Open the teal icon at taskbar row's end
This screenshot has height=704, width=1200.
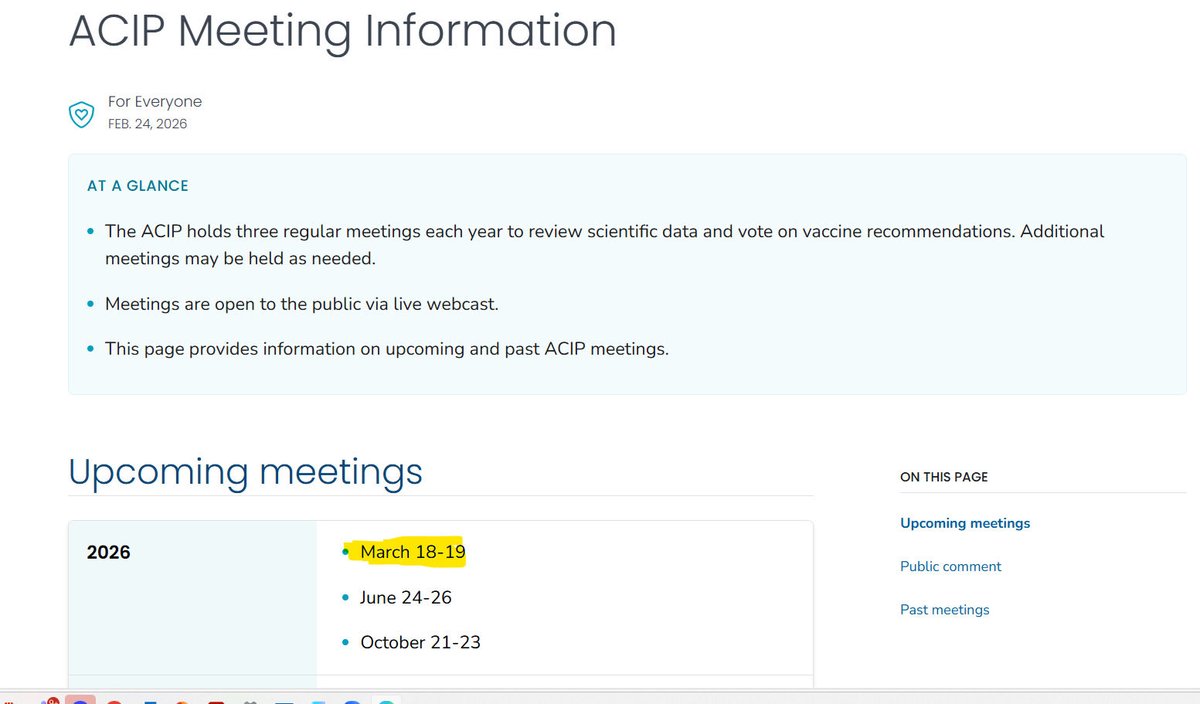click(385, 700)
